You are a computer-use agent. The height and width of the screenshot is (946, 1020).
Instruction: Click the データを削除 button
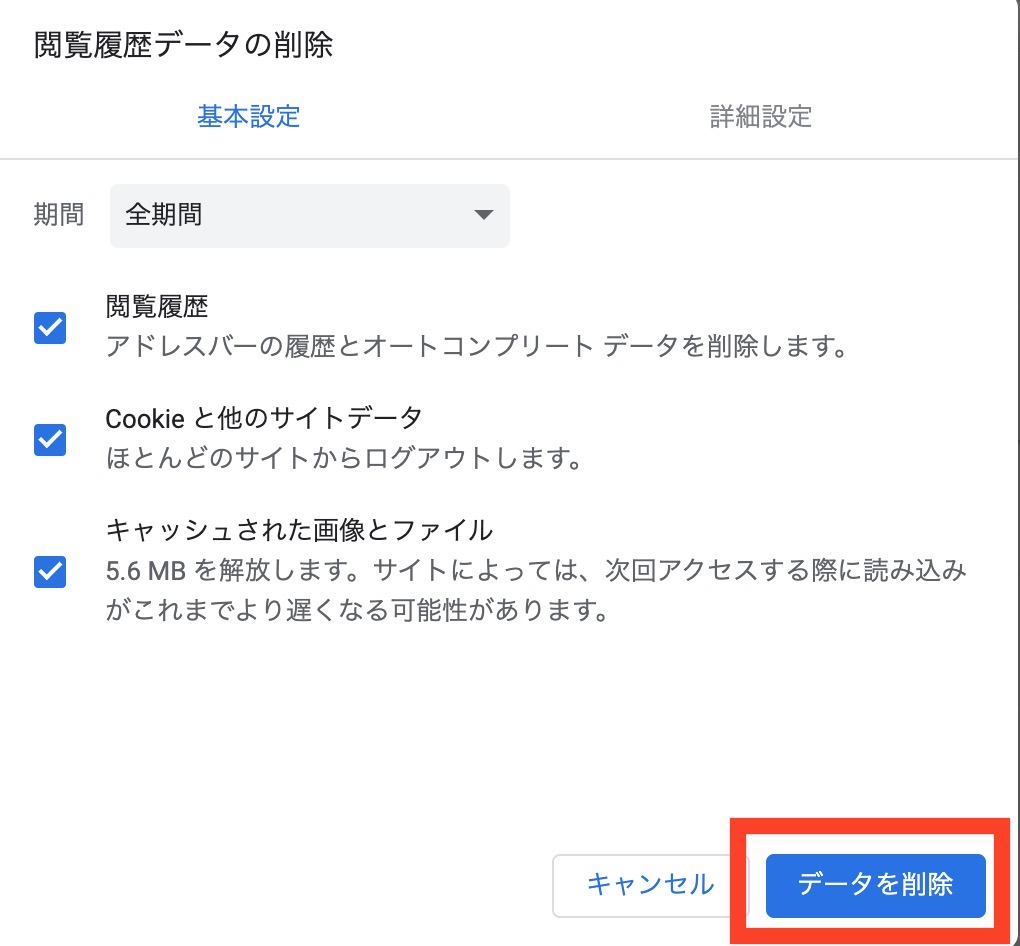click(875, 885)
